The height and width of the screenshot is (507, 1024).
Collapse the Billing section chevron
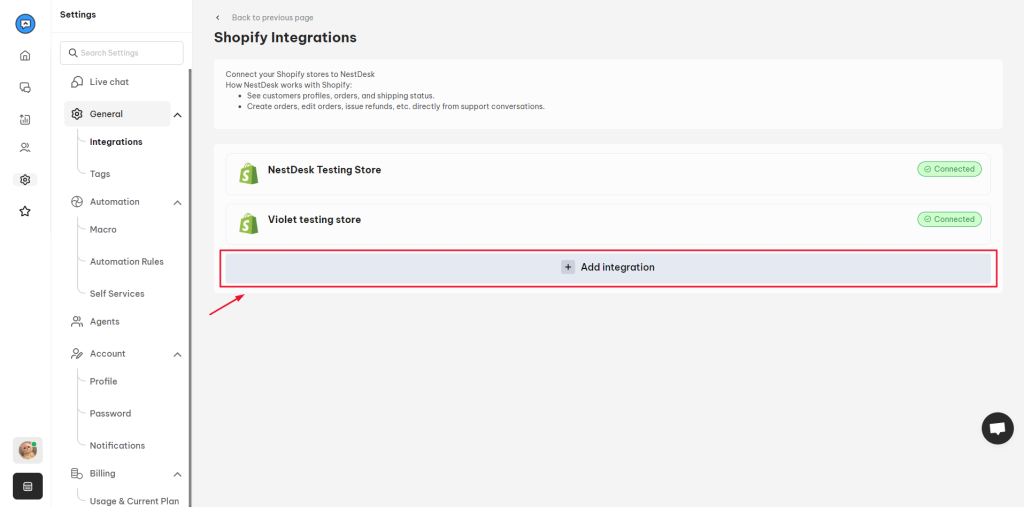tap(177, 474)
